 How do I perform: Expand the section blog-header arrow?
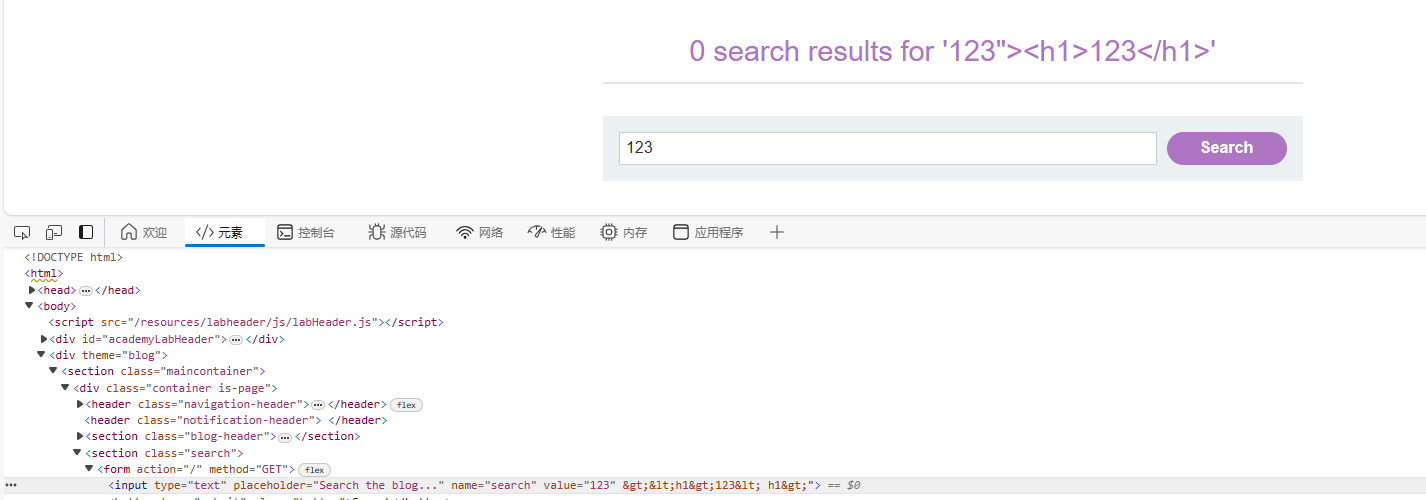click(x=80, y=436)
